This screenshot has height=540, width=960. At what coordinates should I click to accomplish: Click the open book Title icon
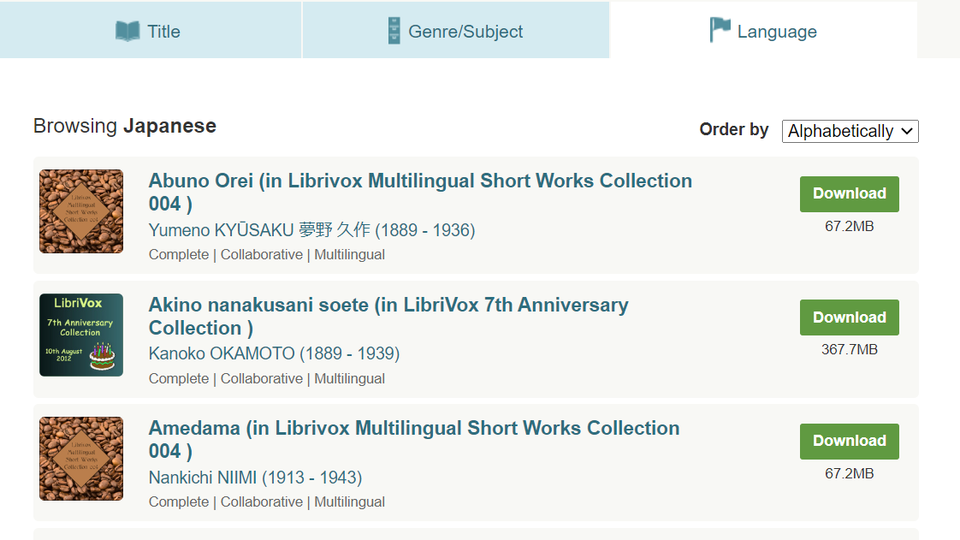127,31
